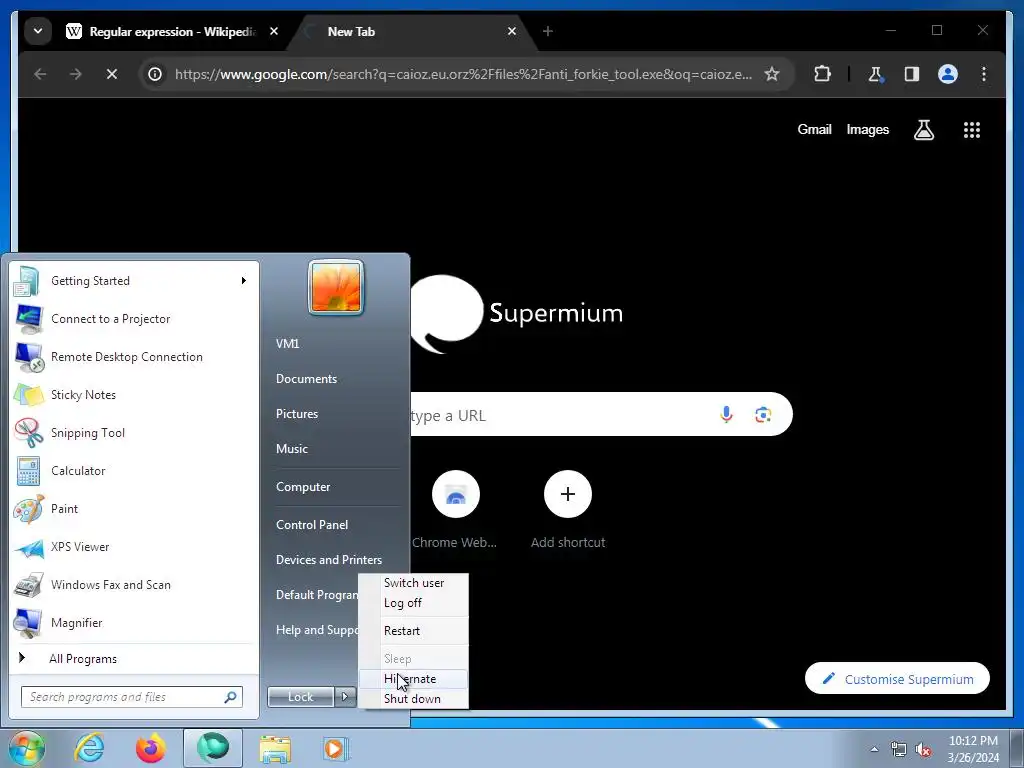Open the Gmail link

point(814,130)
